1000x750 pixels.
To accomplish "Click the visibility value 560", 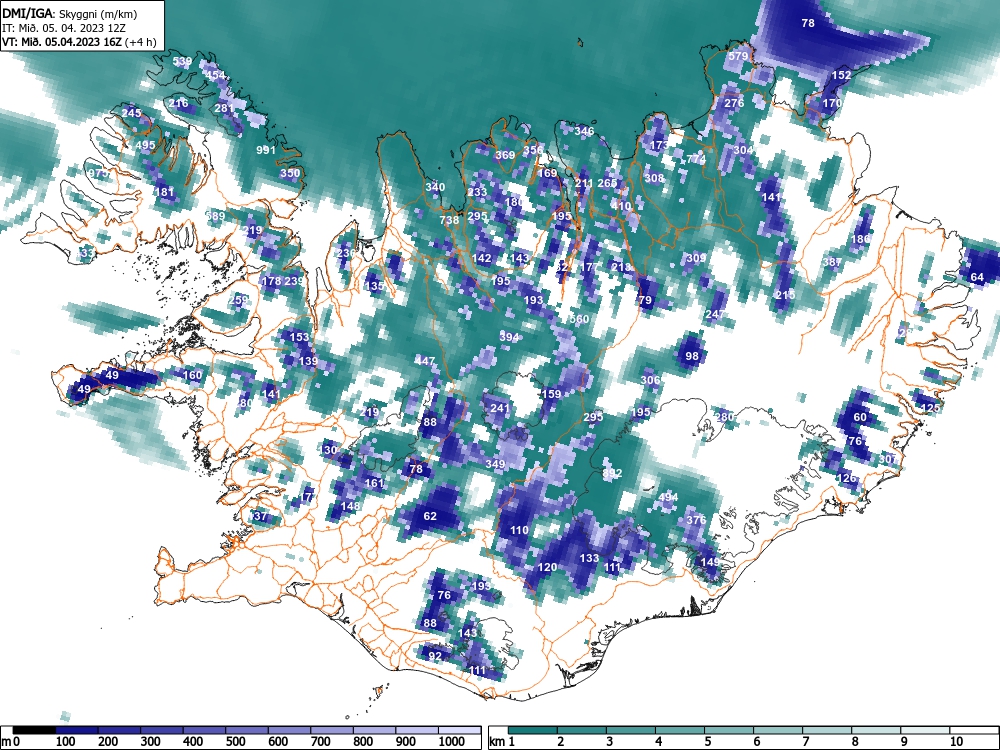I will [580, 319].
